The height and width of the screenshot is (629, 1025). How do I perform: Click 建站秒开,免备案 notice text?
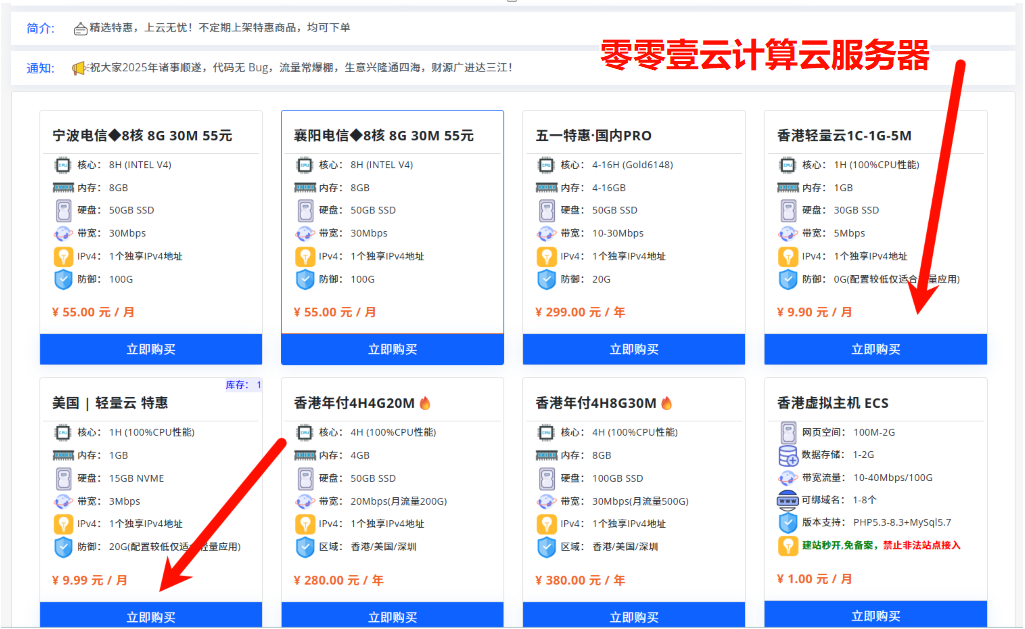click(x=839, y=545)
